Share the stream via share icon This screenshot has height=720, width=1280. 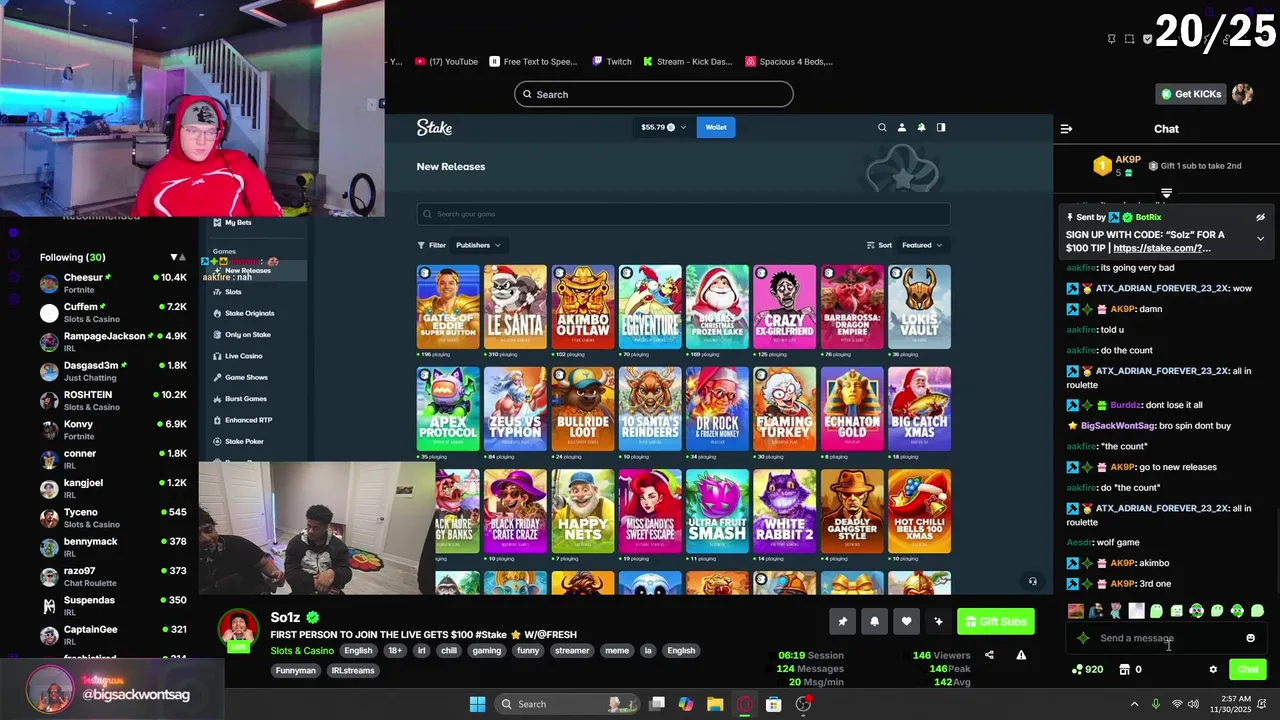tap(989, 655)
